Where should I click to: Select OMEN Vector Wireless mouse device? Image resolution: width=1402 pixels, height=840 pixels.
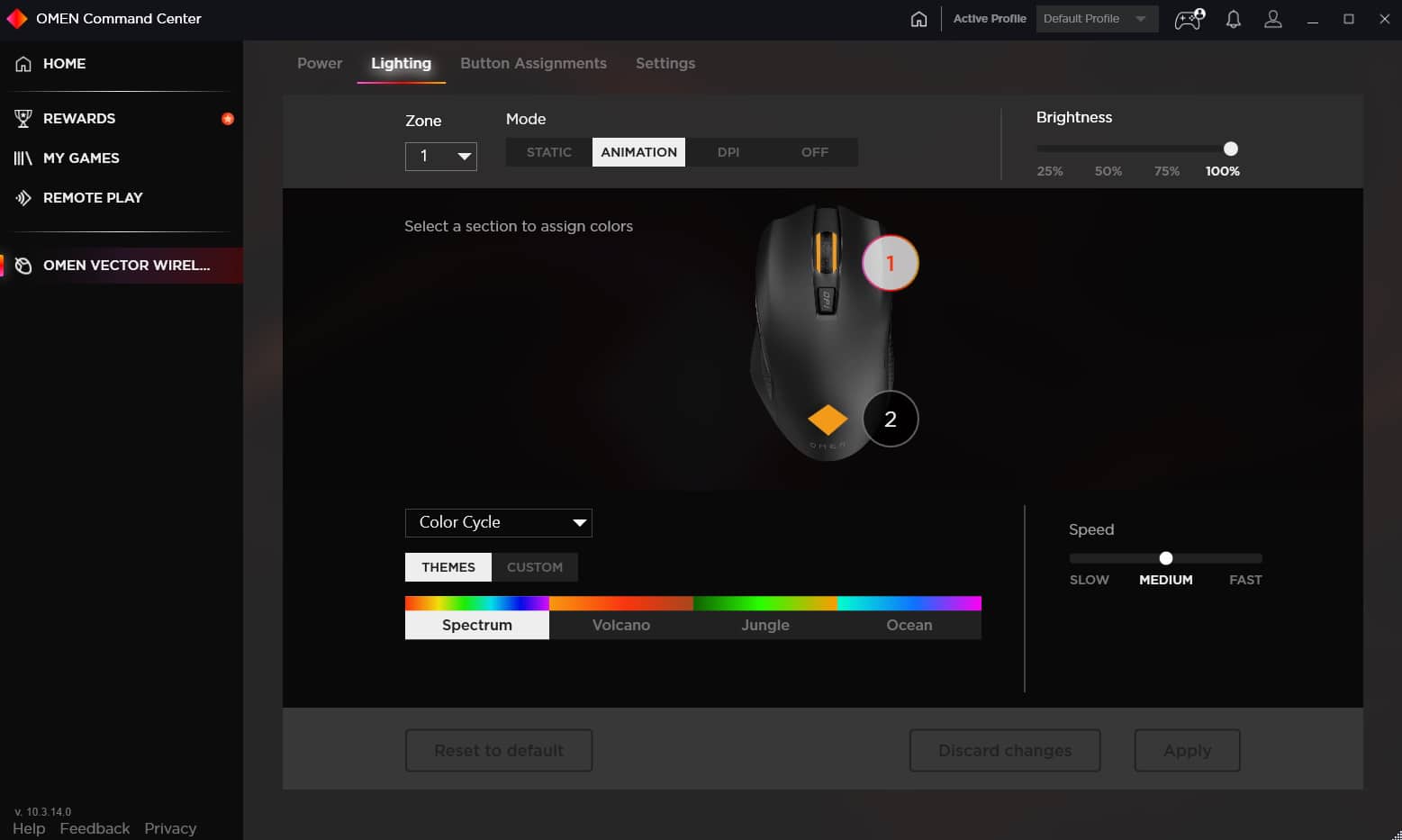point(126,265)
